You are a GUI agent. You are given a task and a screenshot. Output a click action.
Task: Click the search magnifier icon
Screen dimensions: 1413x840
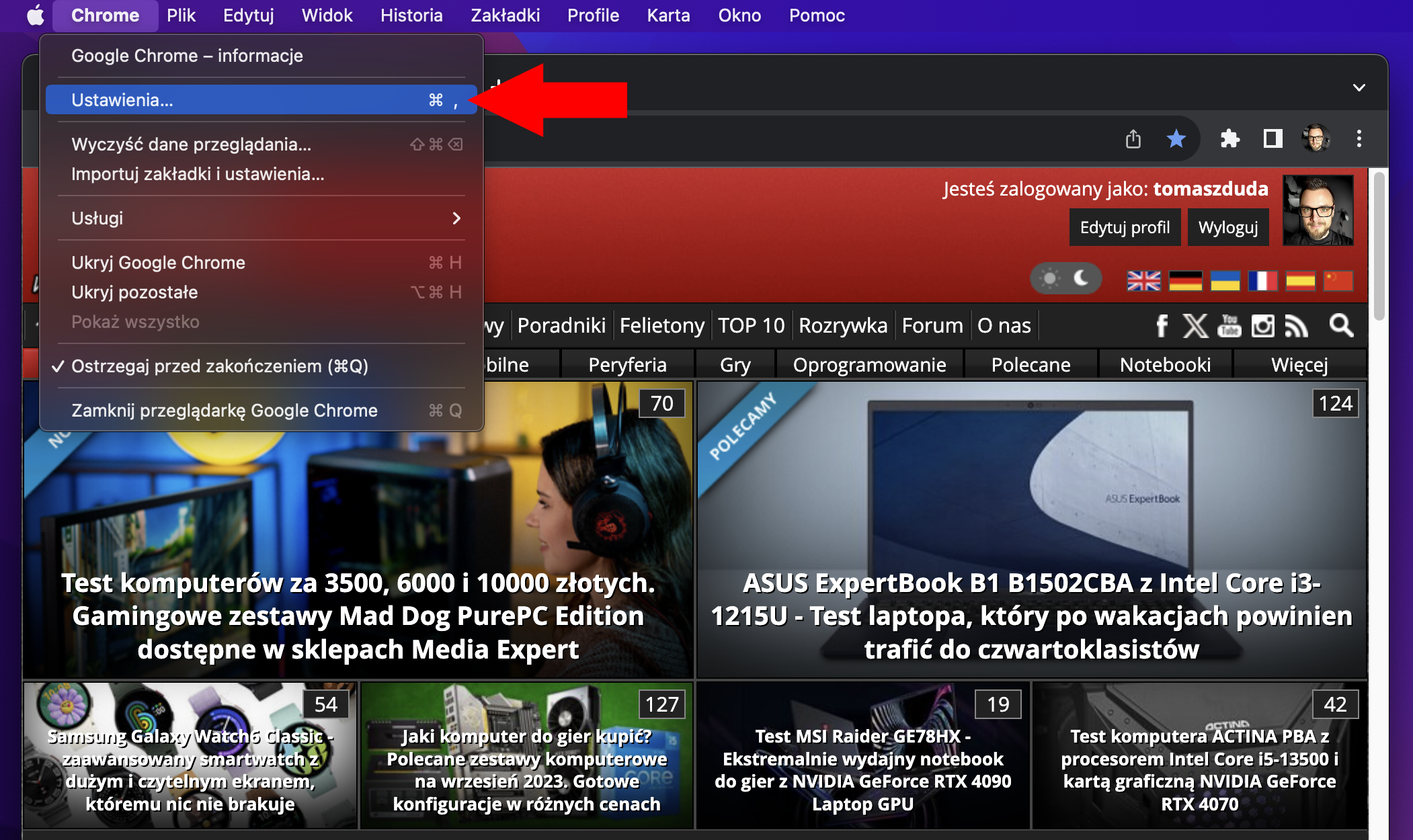tap(1340, 326)
